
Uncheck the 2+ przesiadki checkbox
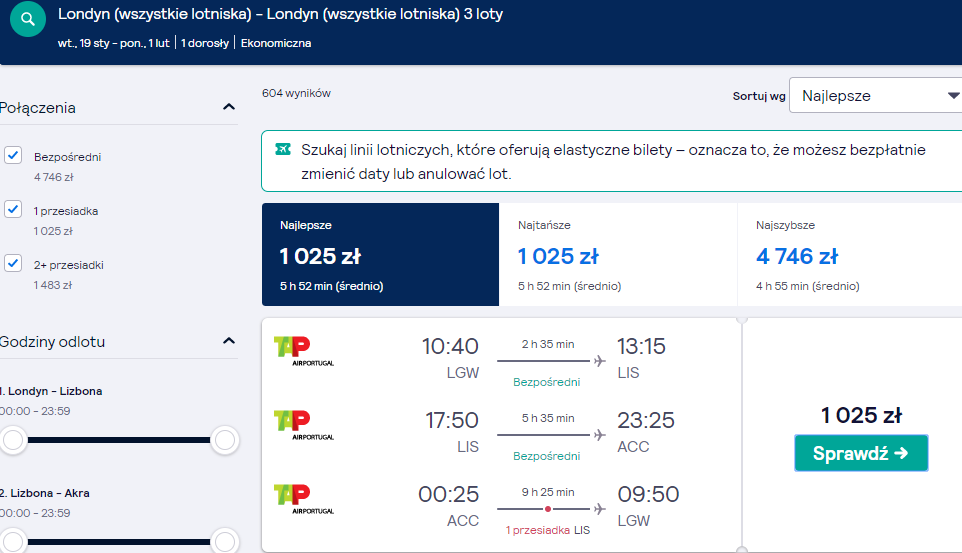coord(13,263)
